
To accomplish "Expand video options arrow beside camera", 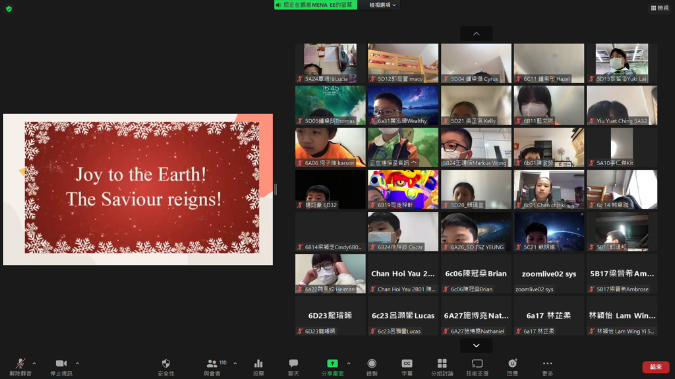I will tap(77, 363).
